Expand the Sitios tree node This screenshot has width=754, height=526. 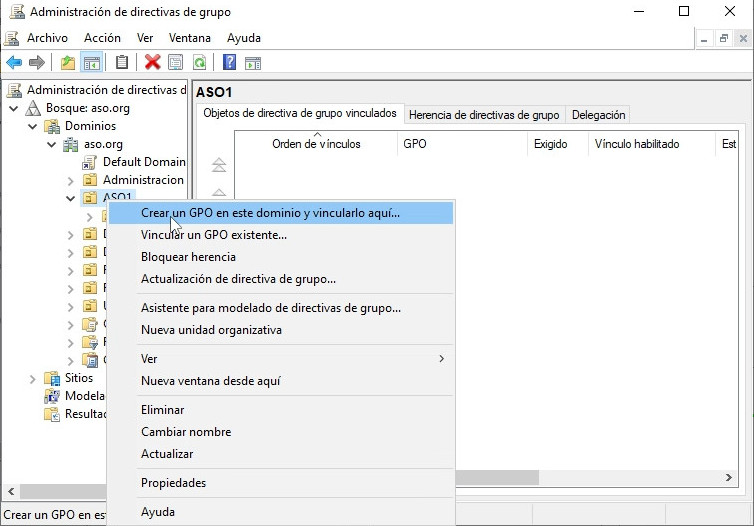click(32, 379)
